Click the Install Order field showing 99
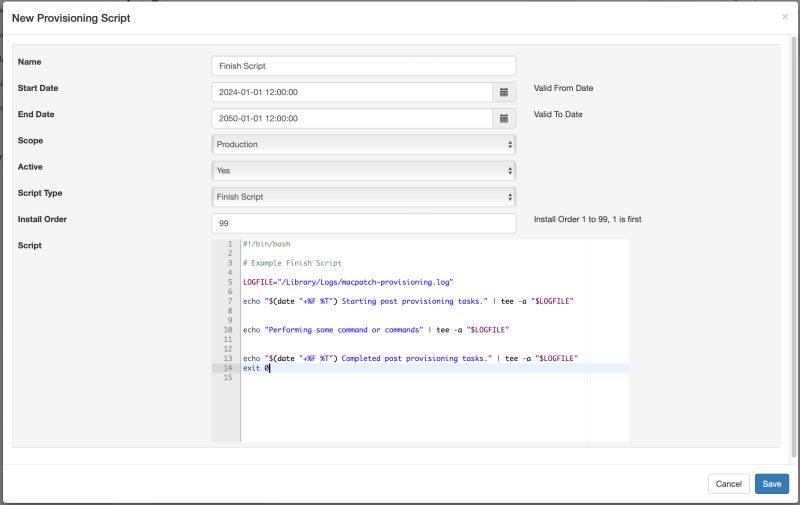The width and height of the screenshot is (800, 505). pyautogui.click(x=363, y=223)
